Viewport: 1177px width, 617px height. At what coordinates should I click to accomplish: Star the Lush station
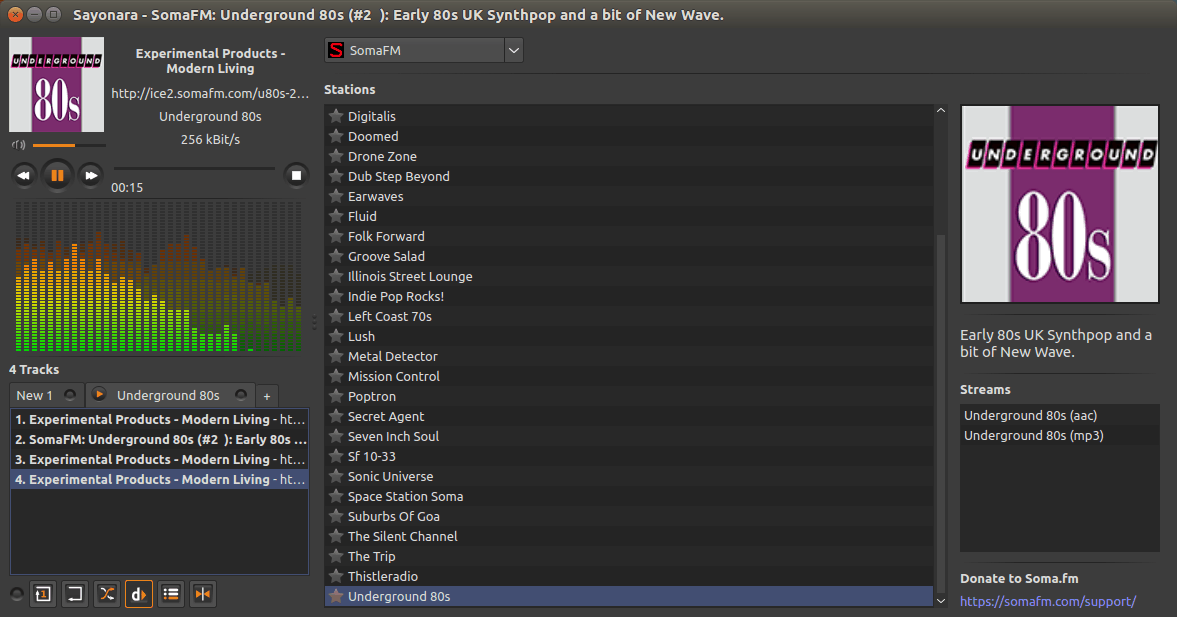[336, 336]
